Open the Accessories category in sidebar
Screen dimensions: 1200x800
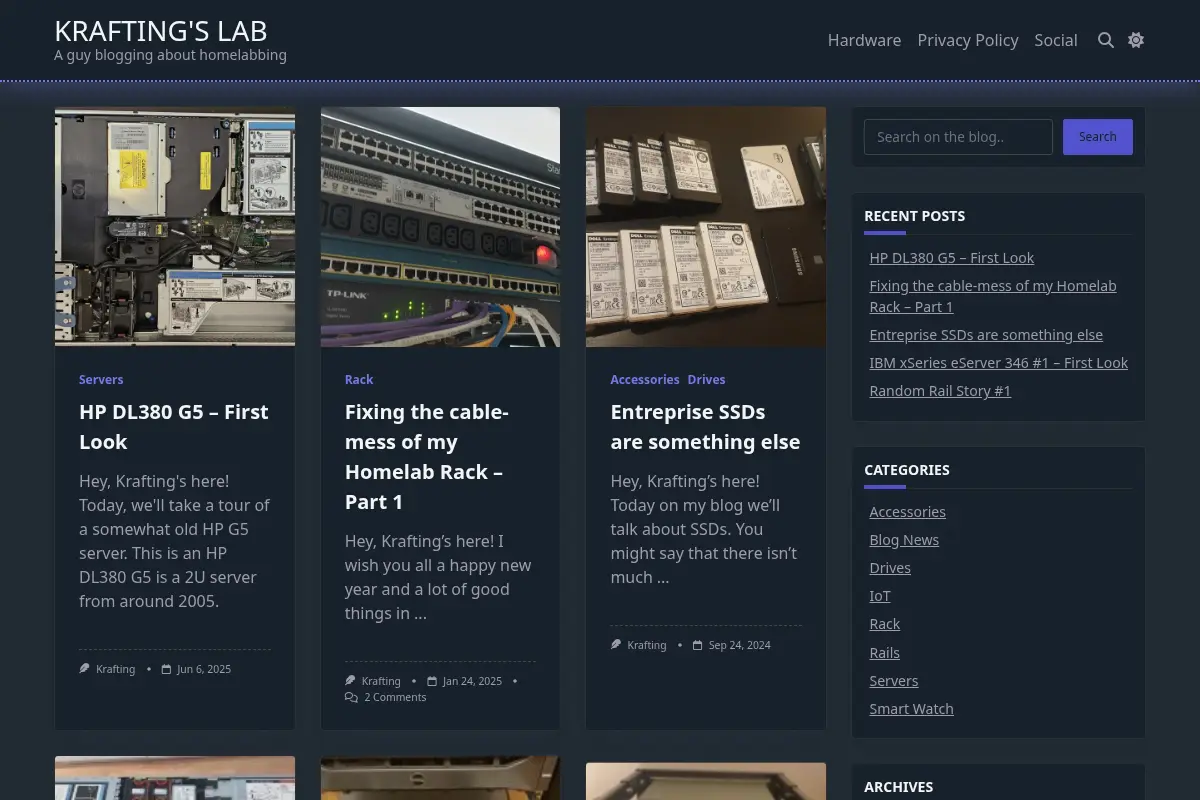tap(907, 512)
